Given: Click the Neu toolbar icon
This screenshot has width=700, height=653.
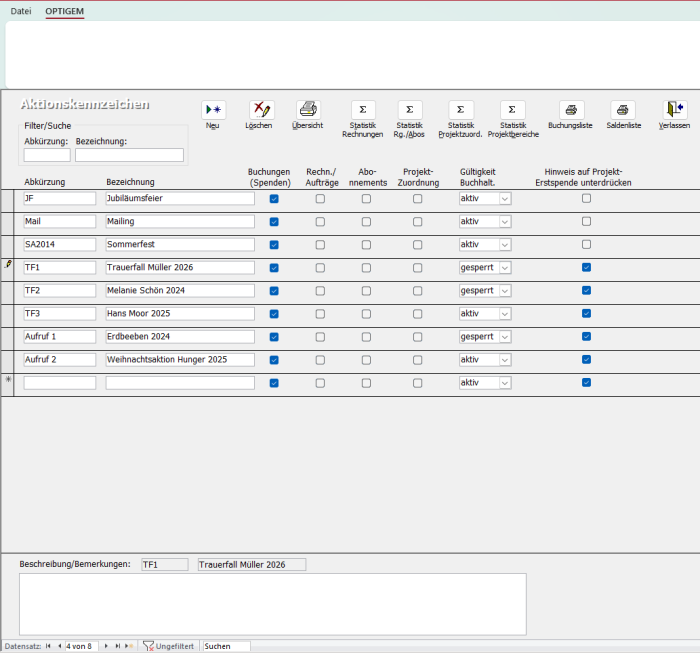Looking at the screenshot, I should point(213,110).
